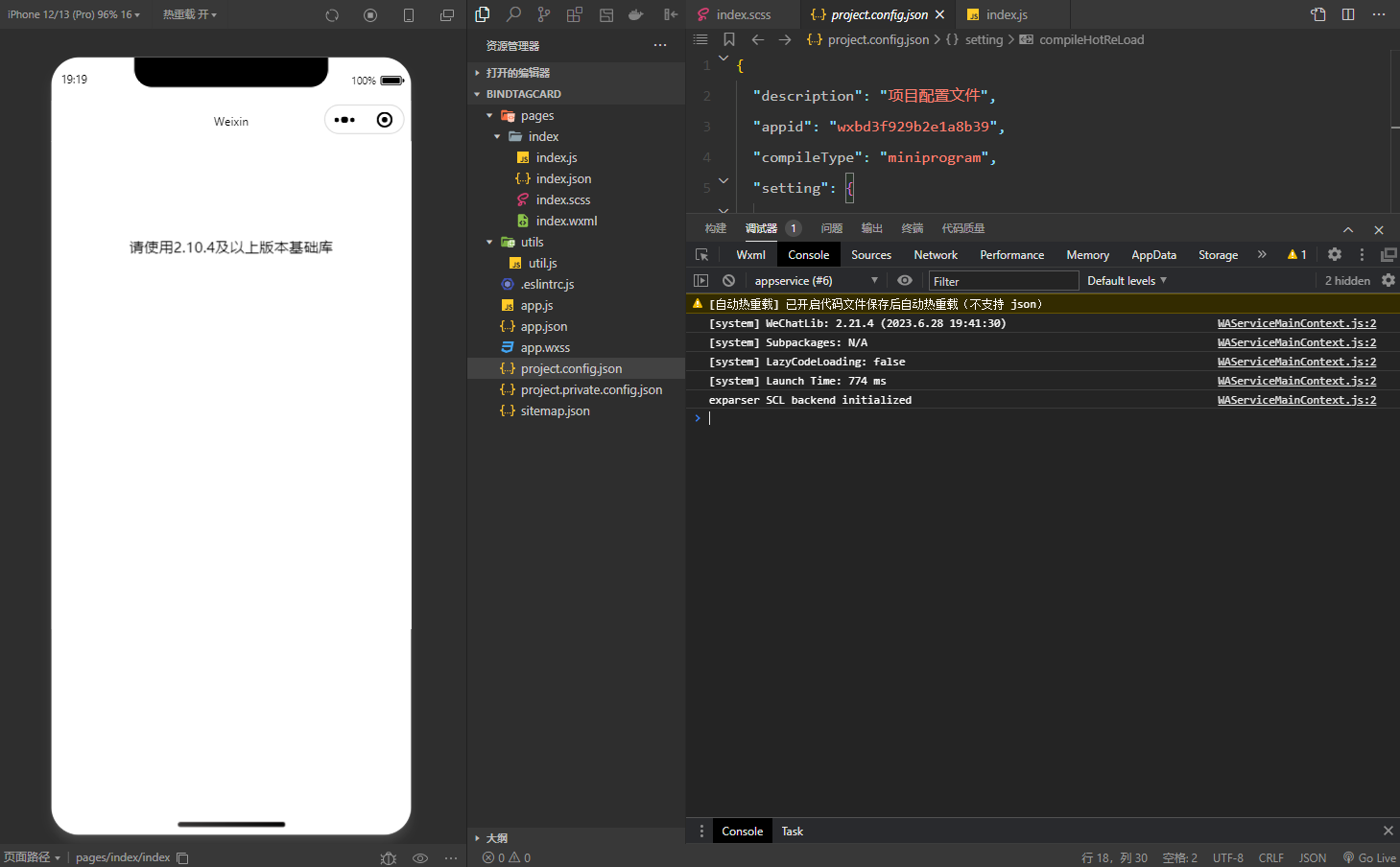
Task: Open the 终端 terminal tab
Action: [913, 228]
